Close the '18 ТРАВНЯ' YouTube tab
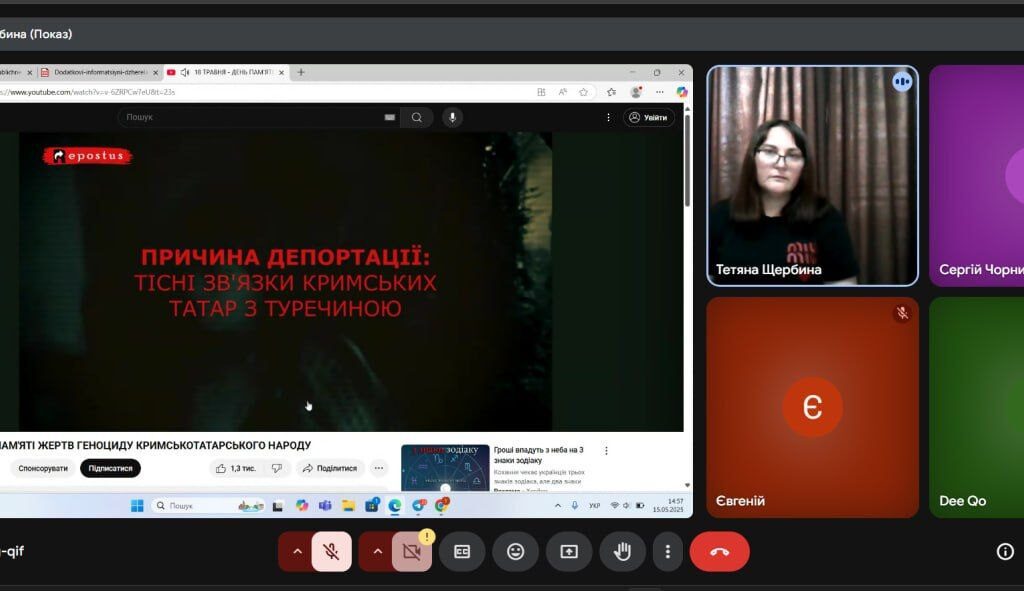The image size is (1024, 591). pyautogui.click(x=281, y=72)
